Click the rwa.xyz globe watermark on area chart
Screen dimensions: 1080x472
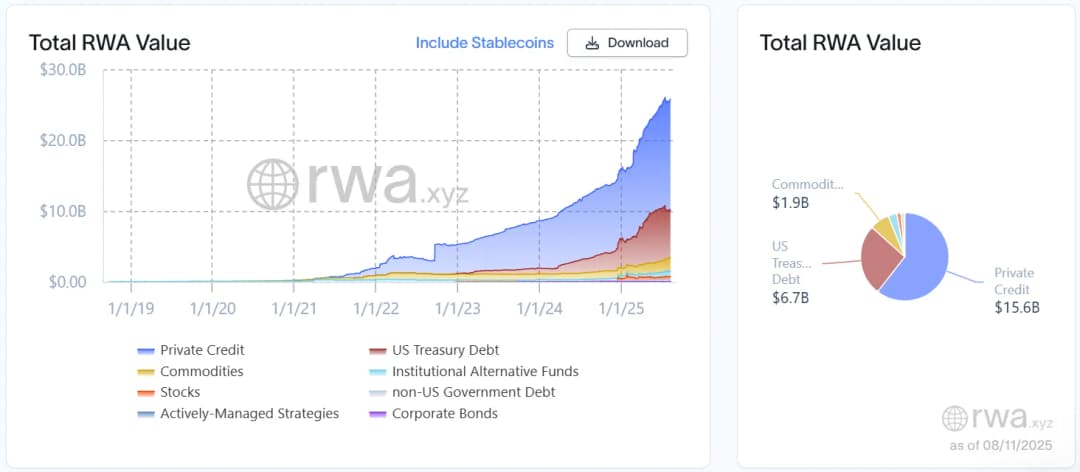click(x=272, y=183)
